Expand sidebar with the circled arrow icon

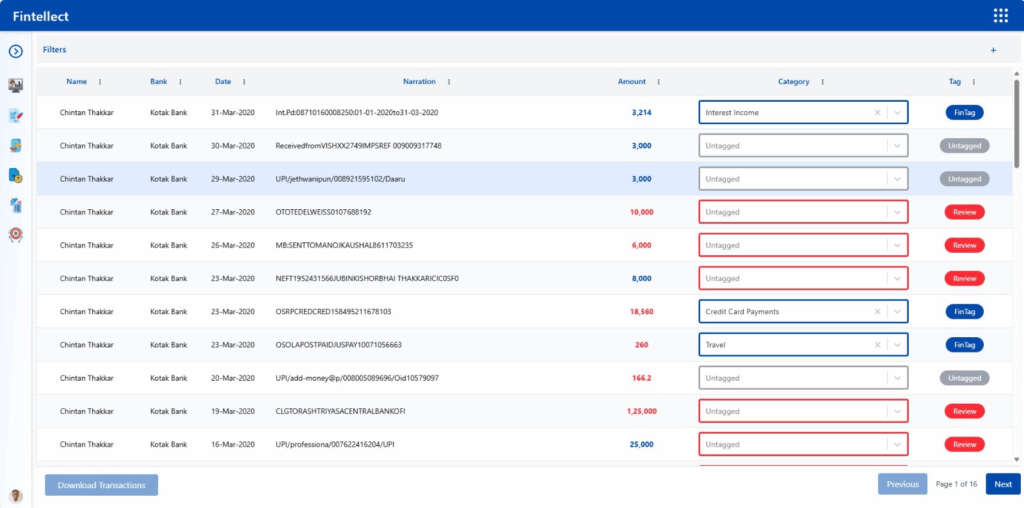click(x=16, y=51)
